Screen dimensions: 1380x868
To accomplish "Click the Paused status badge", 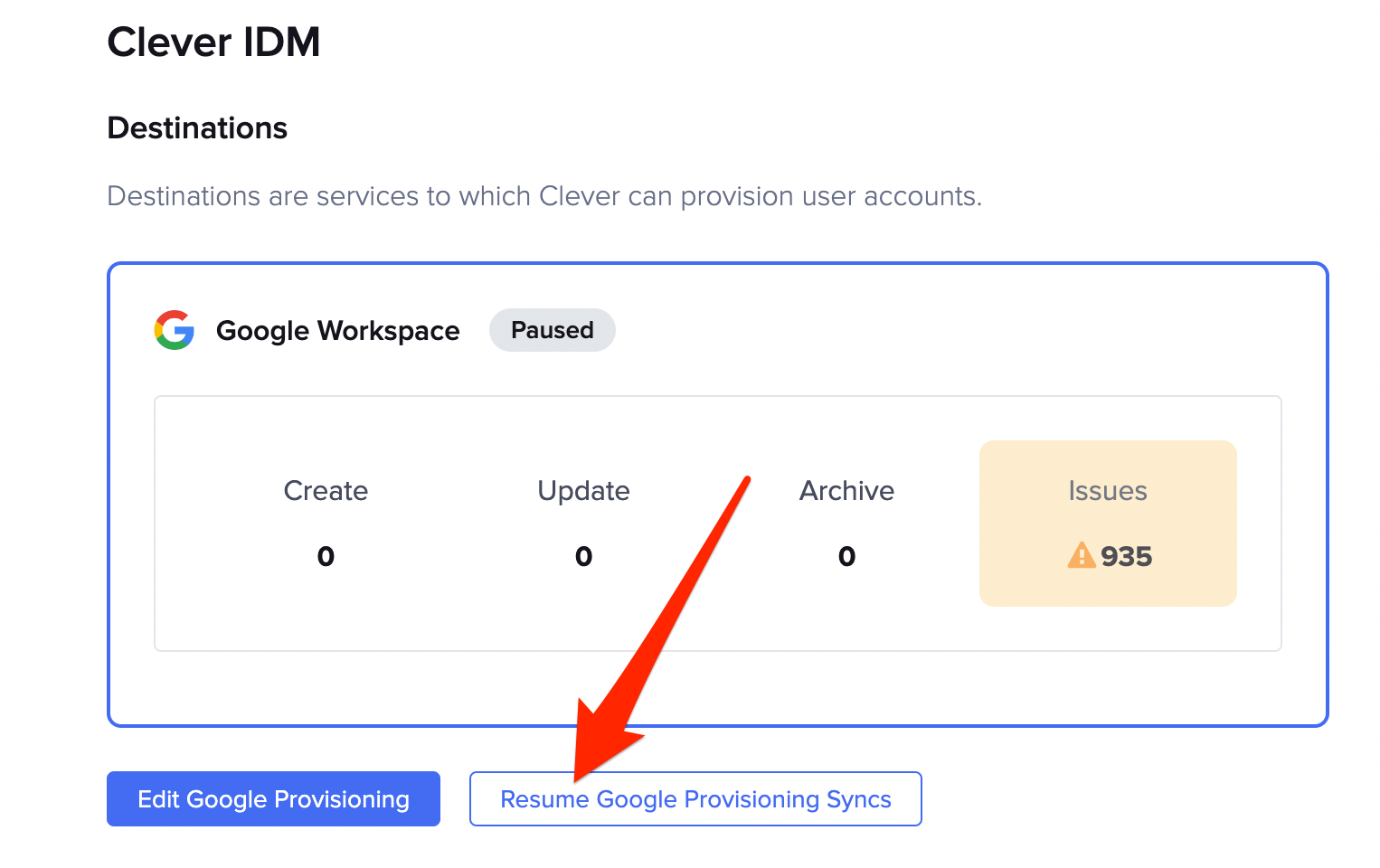I will [x=552, y=330].
